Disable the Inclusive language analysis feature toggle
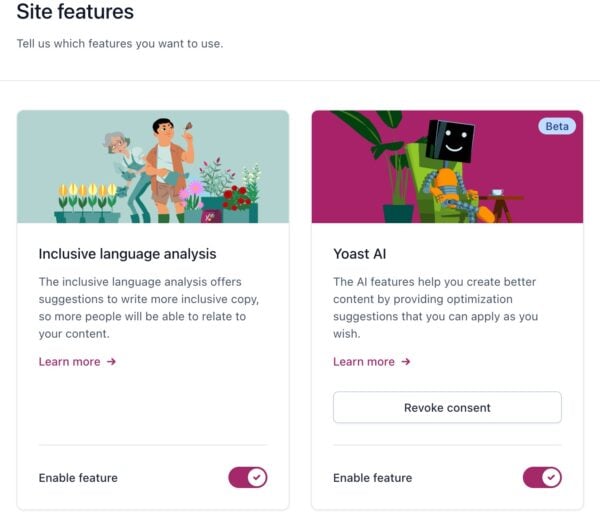 pyautogui.click(x=247, y=478)
